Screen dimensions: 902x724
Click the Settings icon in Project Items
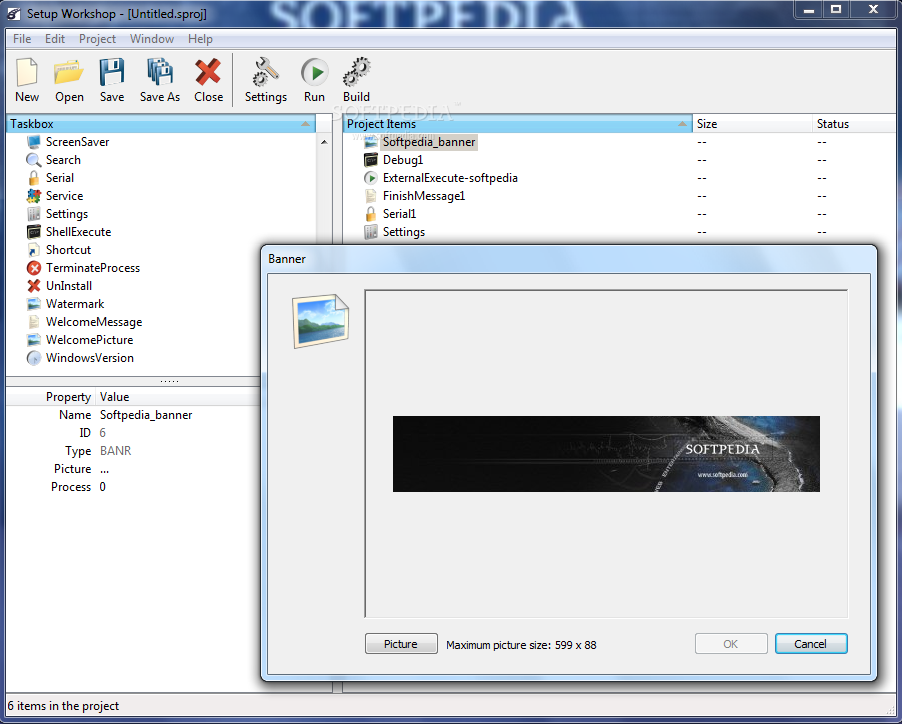[371, 232]
